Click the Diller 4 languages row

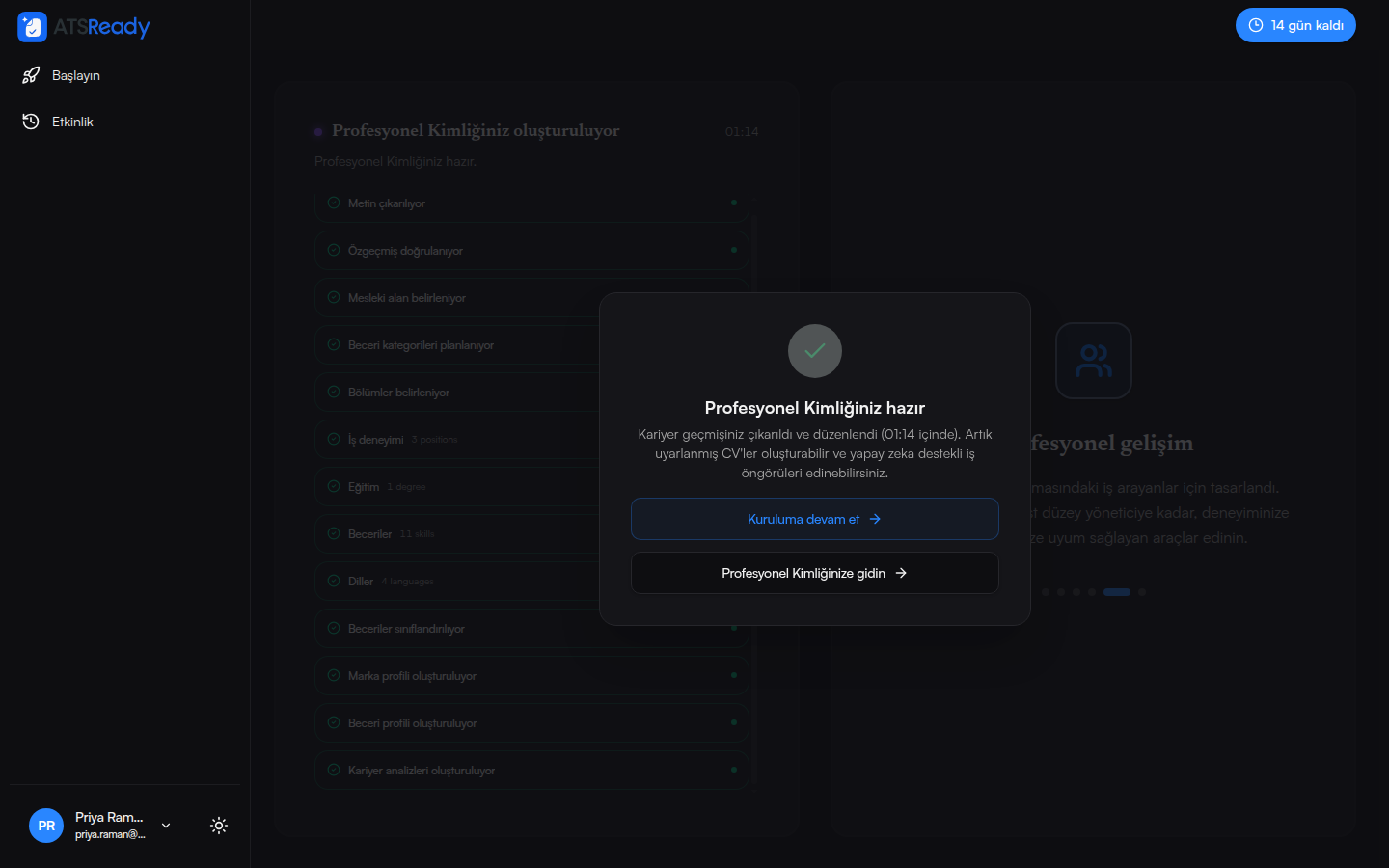pyautogui.click(x=531, y=582)
